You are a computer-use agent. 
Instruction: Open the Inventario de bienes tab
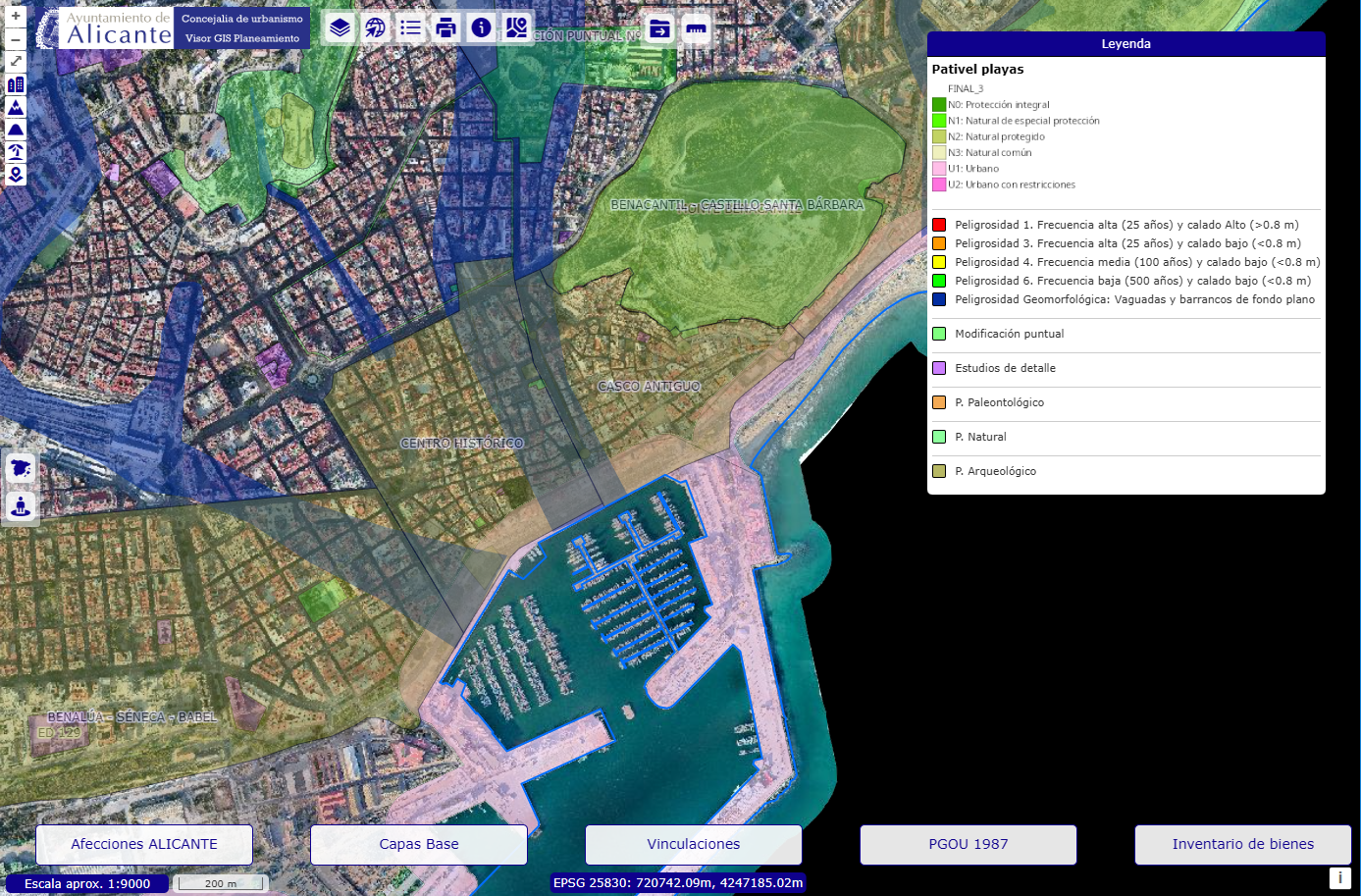pyautogui.click(x=1242, y=844)
